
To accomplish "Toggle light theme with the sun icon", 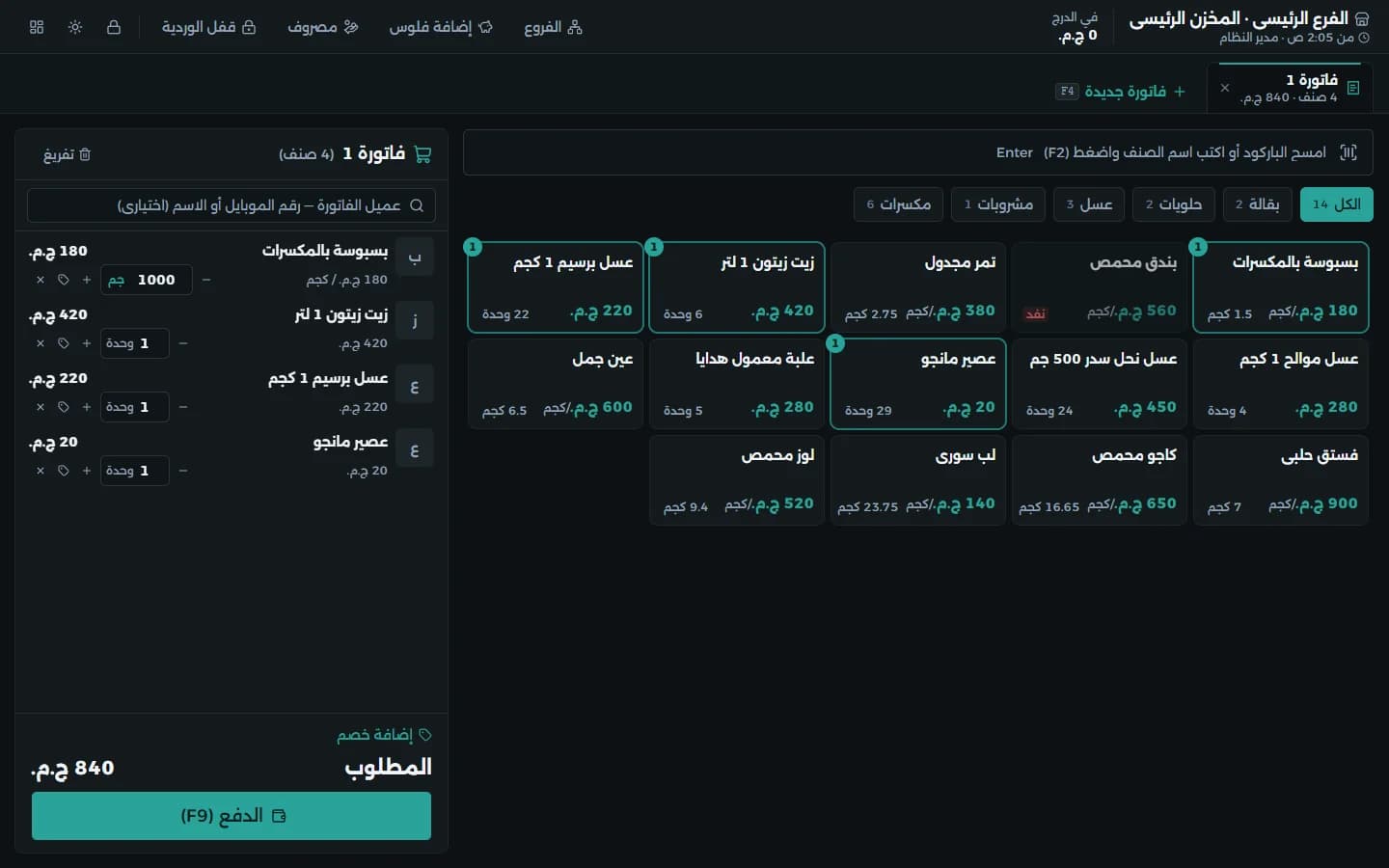I will tap(75, 27).
